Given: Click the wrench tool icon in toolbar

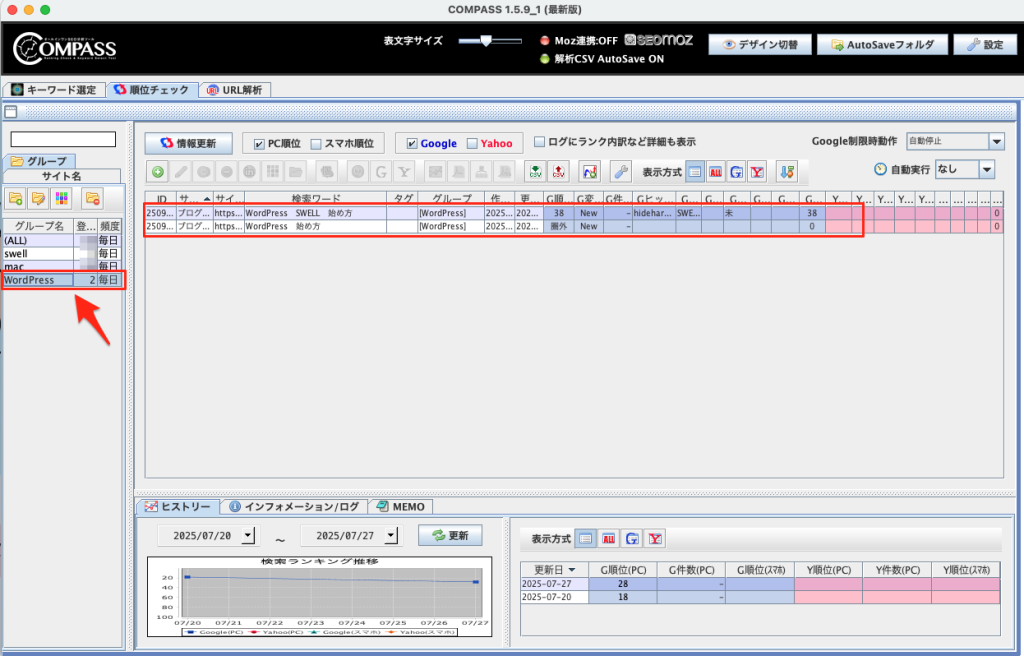Looking at the screenshot, I should tap(621, 172).
